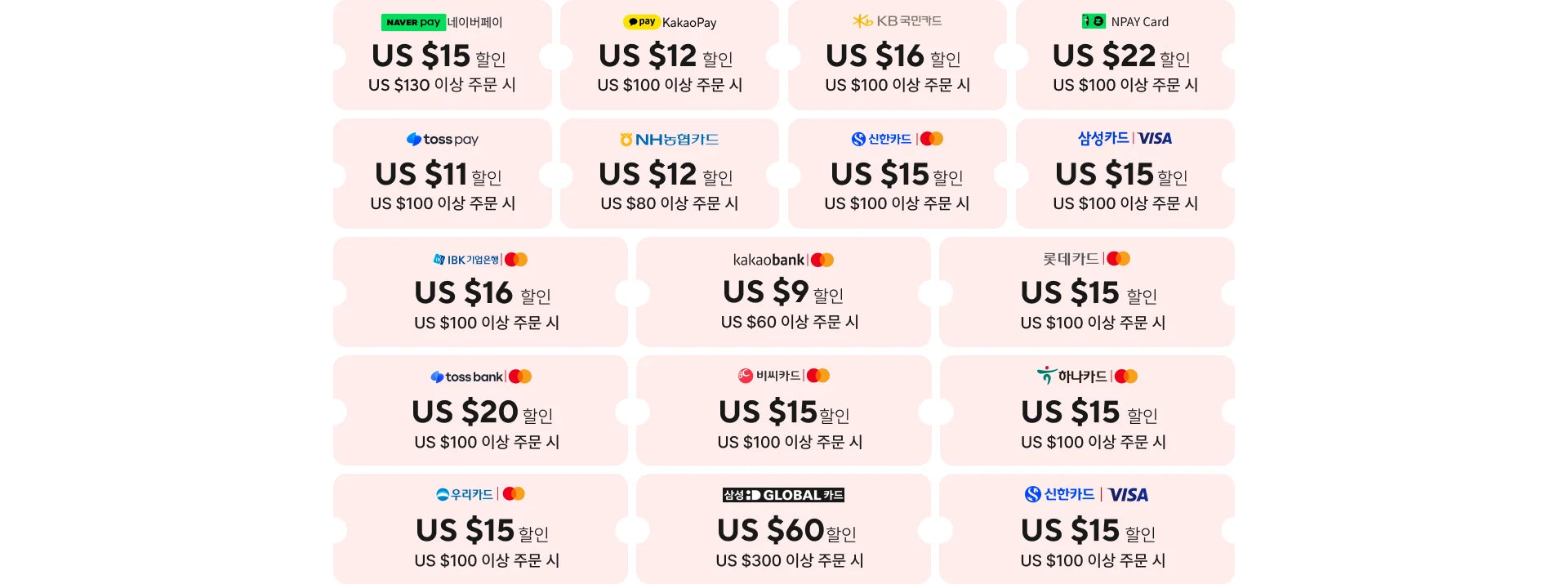Click the Naver Pay logo icon
Viewport: 1568px width, 584px height.
click(413, 22)
